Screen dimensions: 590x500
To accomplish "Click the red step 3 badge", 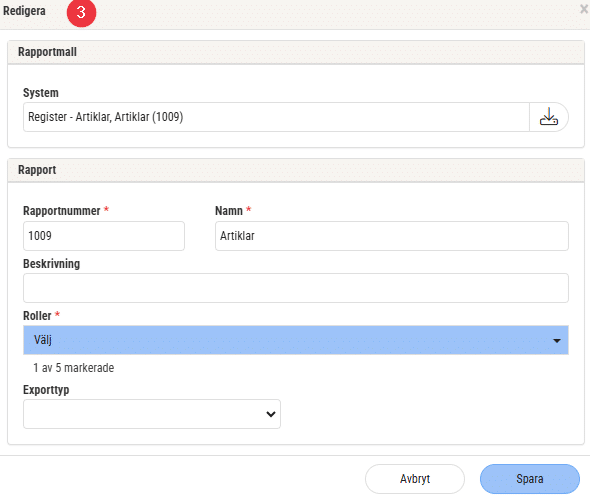I will (81, 12).
